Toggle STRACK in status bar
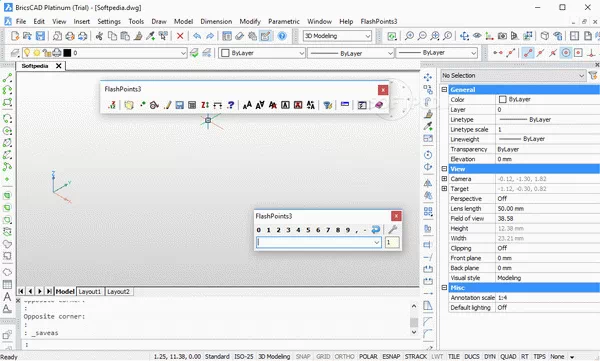 tap(416, 356)
